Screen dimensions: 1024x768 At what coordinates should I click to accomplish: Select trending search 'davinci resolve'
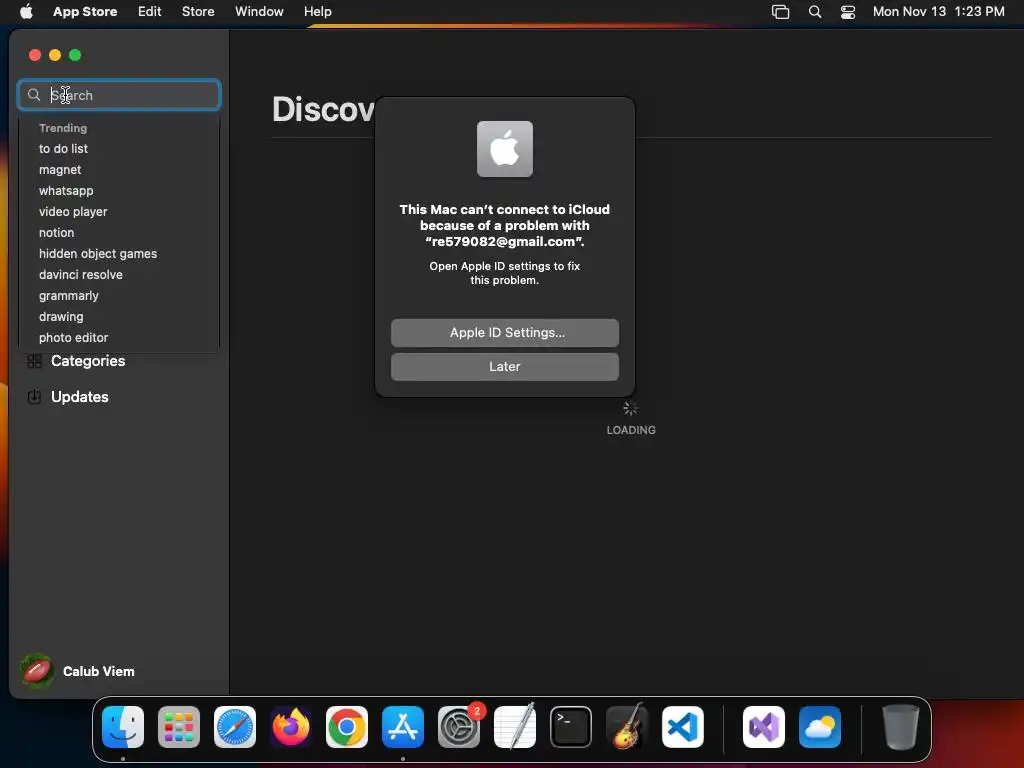(81, 275)
